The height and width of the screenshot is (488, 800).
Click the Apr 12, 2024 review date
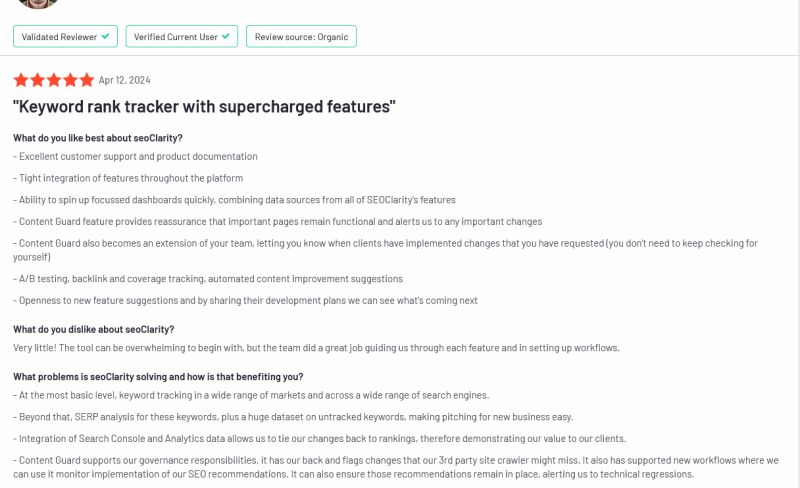click(x=124, y=80)
